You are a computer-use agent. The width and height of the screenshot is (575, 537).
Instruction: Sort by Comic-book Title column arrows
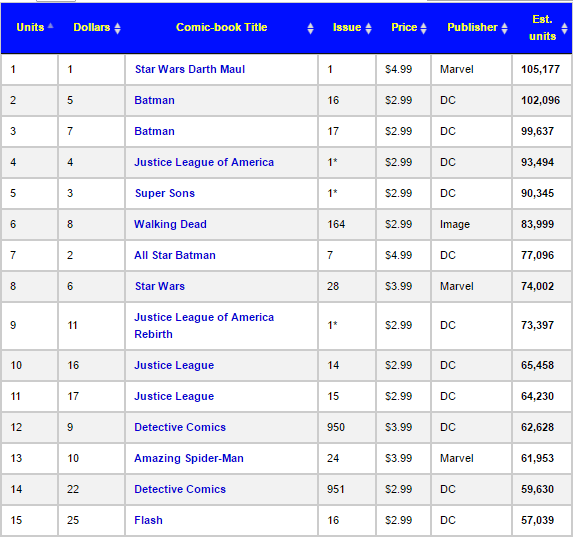(310, 28)
